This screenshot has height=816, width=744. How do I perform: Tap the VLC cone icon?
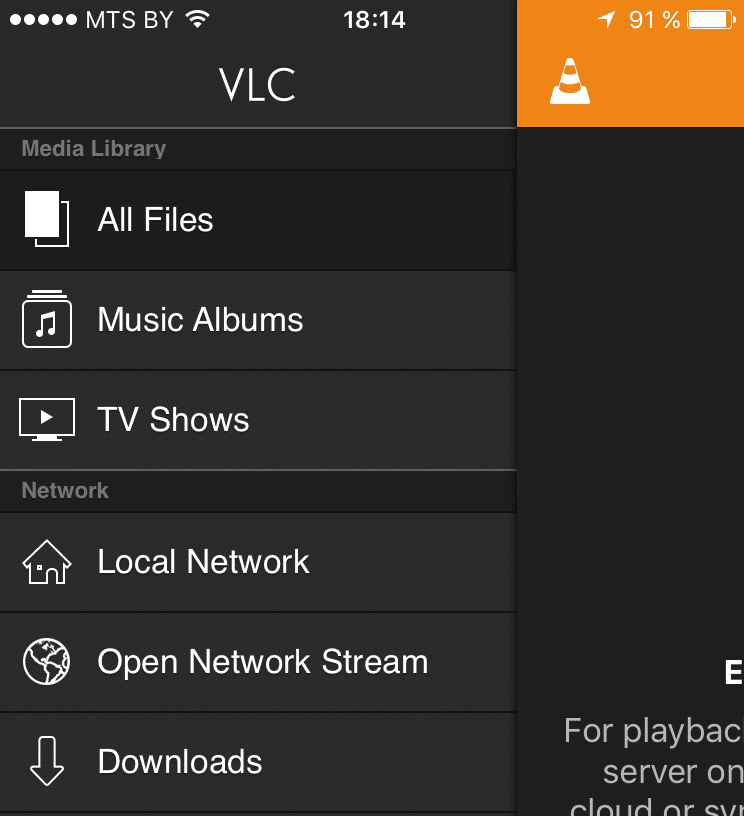point(570,82)
